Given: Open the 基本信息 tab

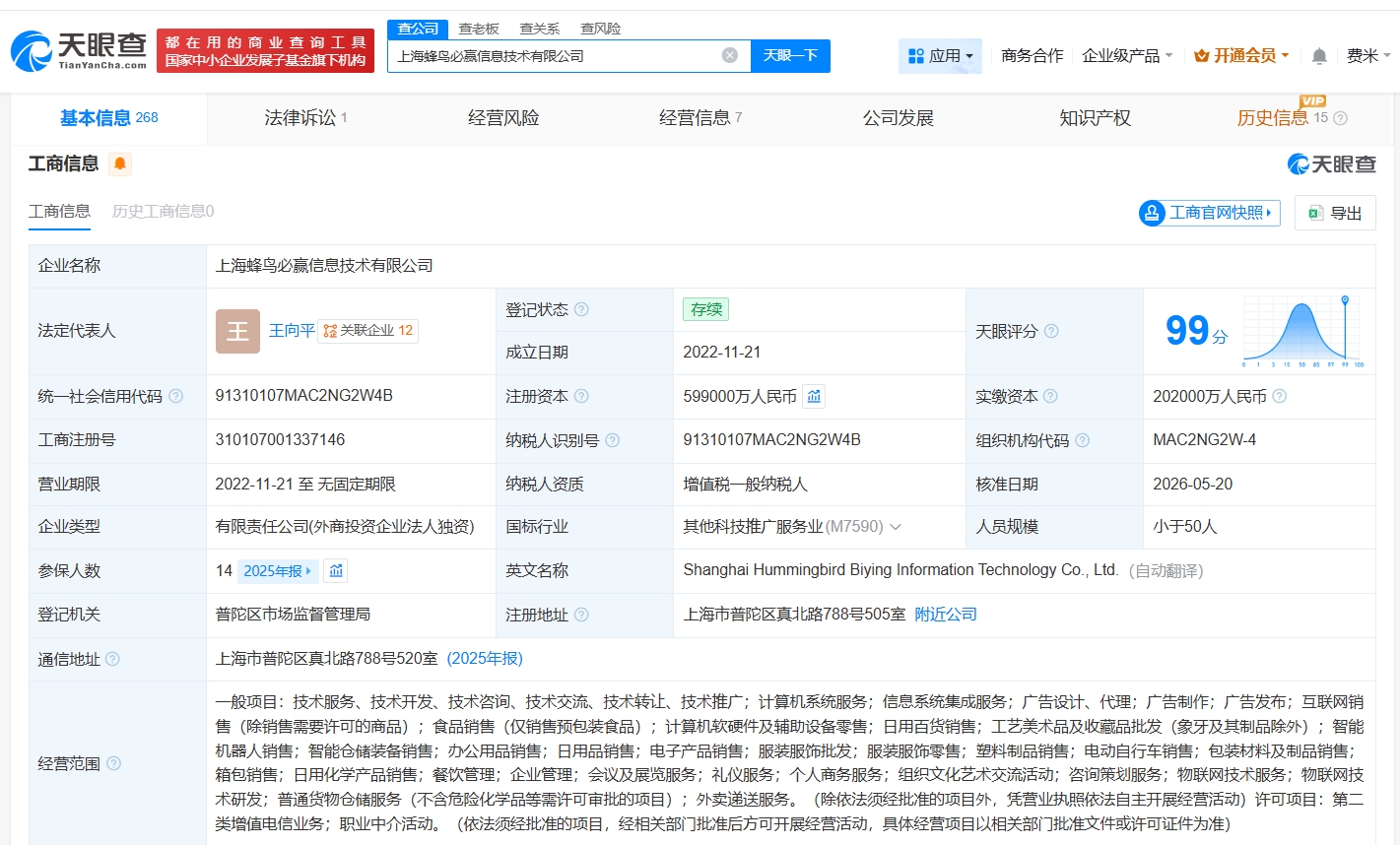Looking at the screenshot, I should pos(108,118).
